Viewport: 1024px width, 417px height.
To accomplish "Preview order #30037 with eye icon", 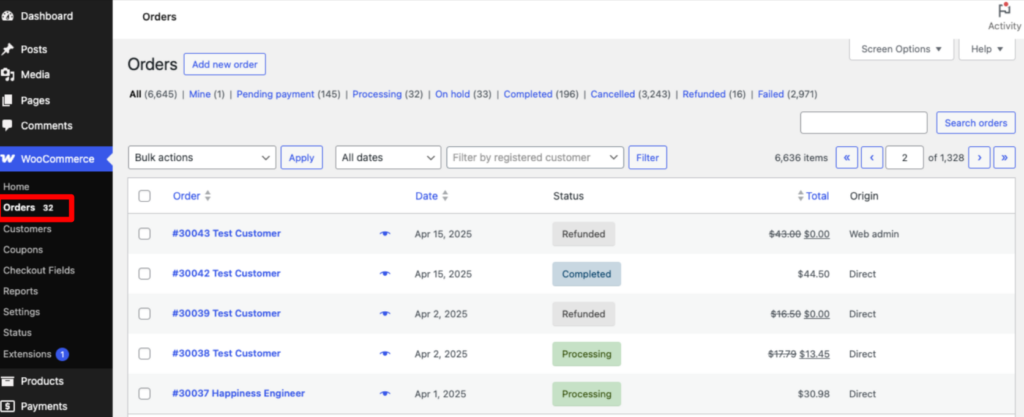I will [x=385, y=394].
